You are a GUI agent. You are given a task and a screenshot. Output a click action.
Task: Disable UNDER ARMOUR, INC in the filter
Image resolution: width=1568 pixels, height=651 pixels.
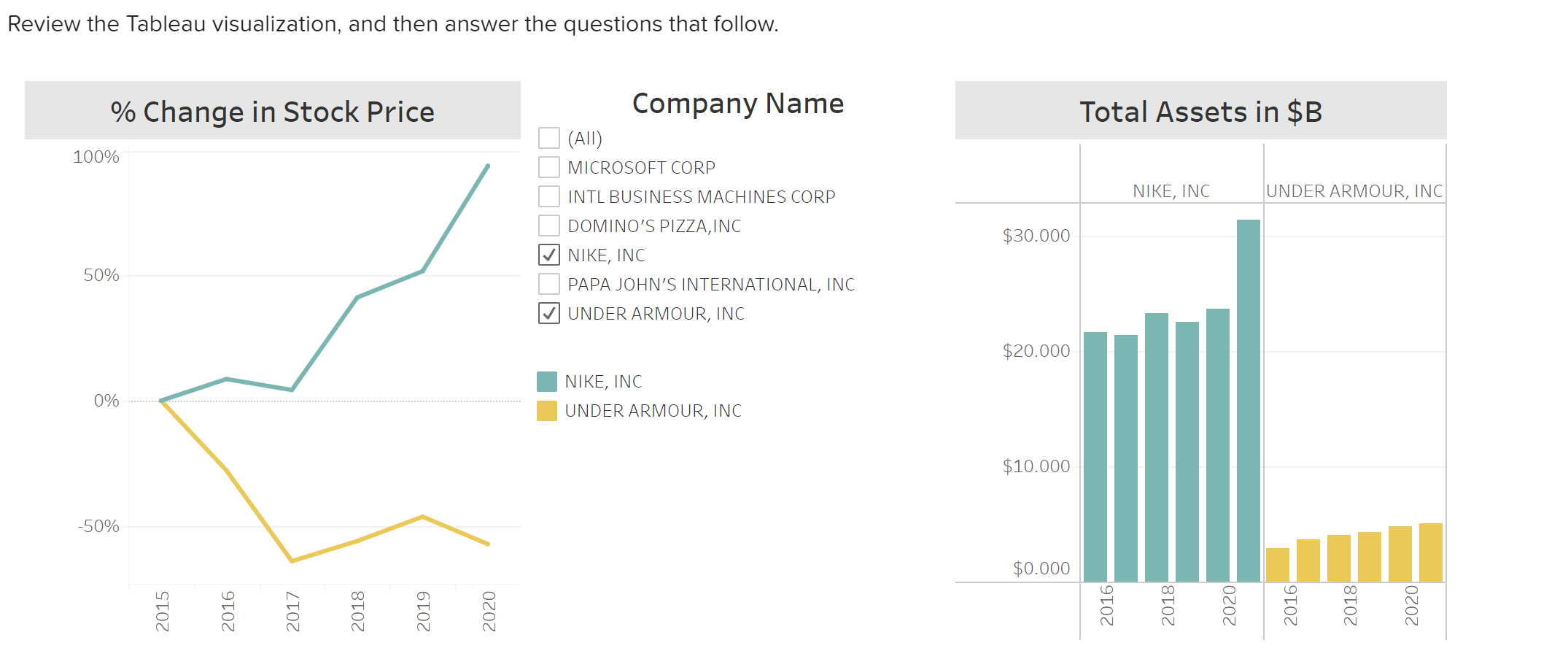tap(548, 313)
